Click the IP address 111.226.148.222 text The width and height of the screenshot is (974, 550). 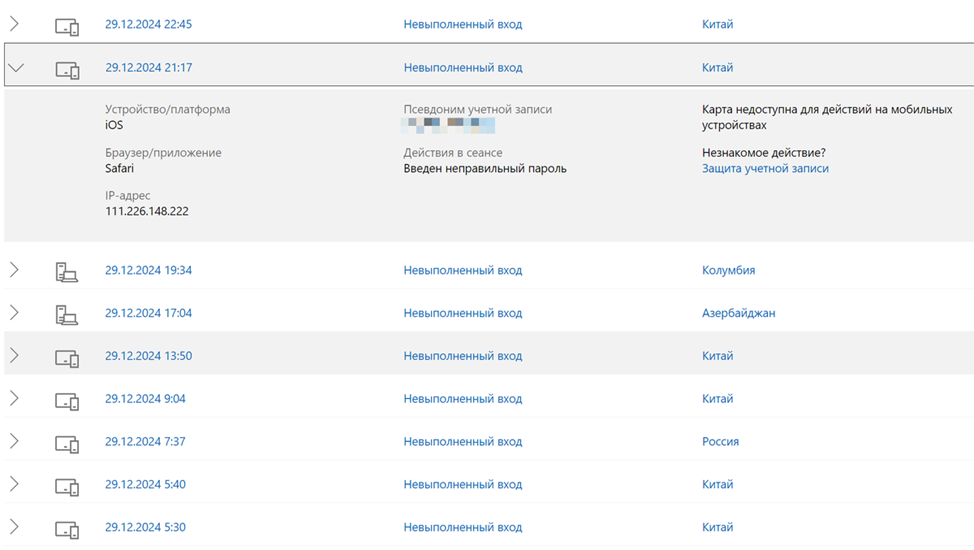[146, 212]
